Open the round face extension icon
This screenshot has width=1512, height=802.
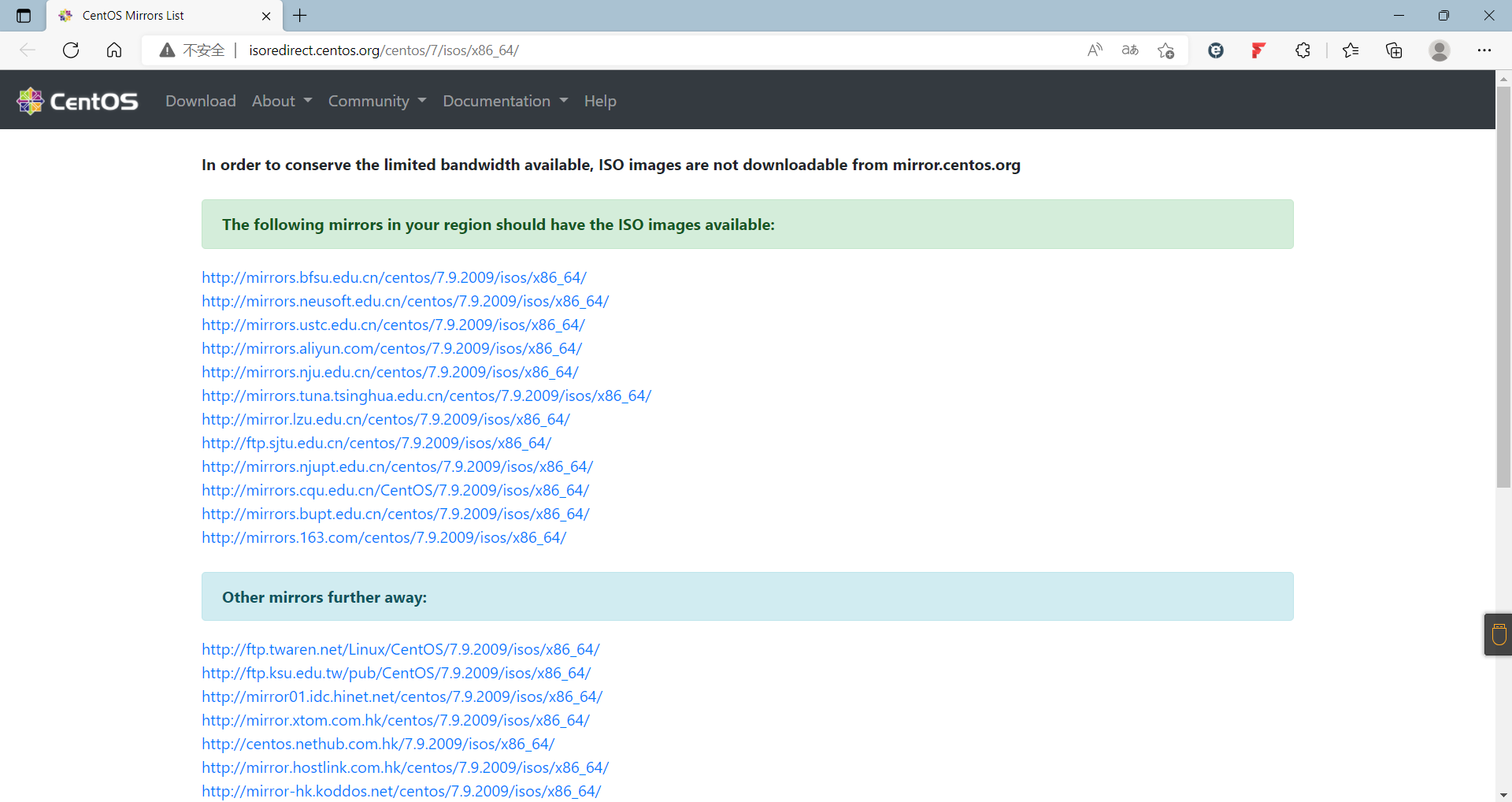pyautogui.click(x=1216, y=50)
